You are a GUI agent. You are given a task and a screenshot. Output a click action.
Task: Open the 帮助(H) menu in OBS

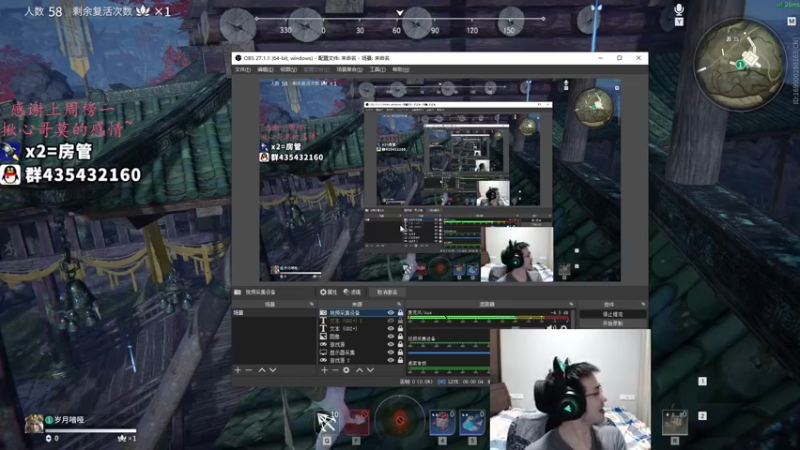pos(401,69)
